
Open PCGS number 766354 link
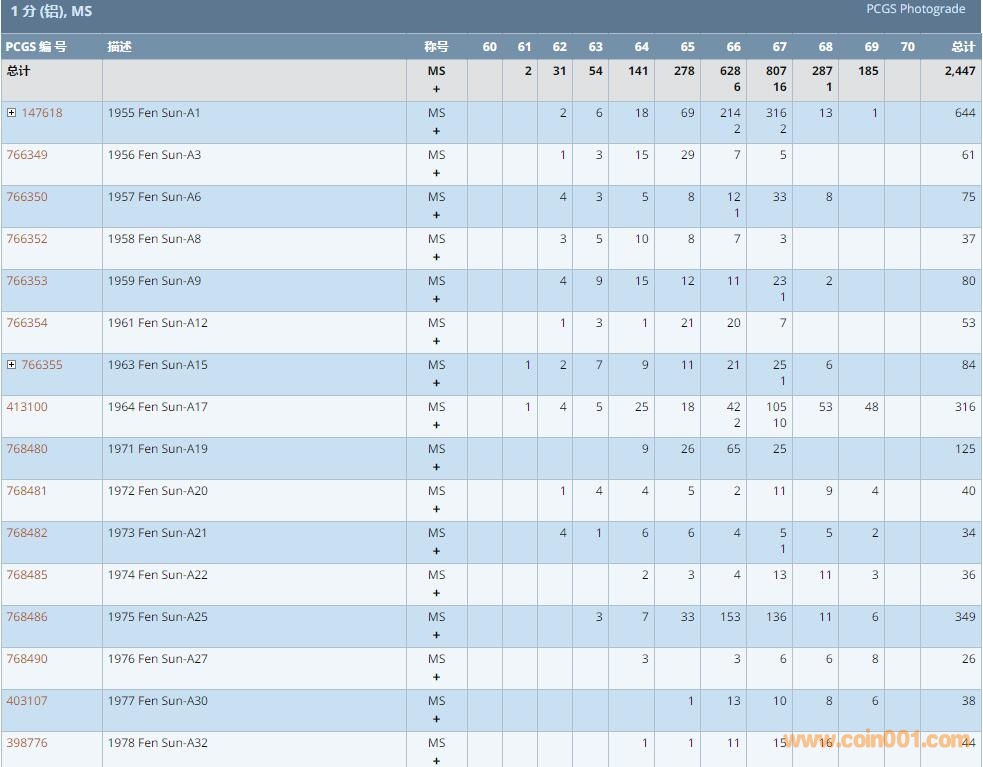coord(27,323)
